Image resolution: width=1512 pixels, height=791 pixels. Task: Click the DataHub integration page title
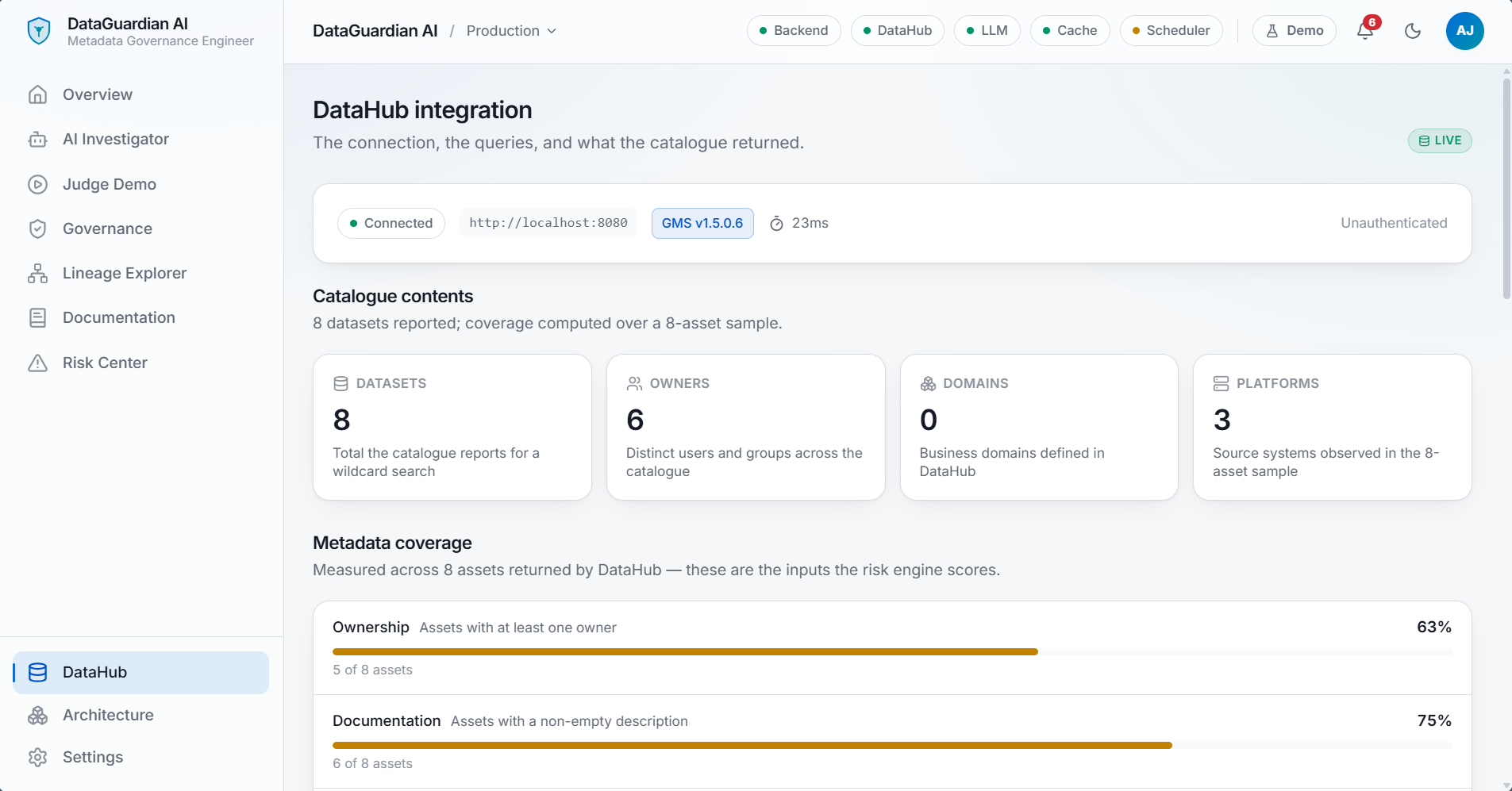click(422, 110)
